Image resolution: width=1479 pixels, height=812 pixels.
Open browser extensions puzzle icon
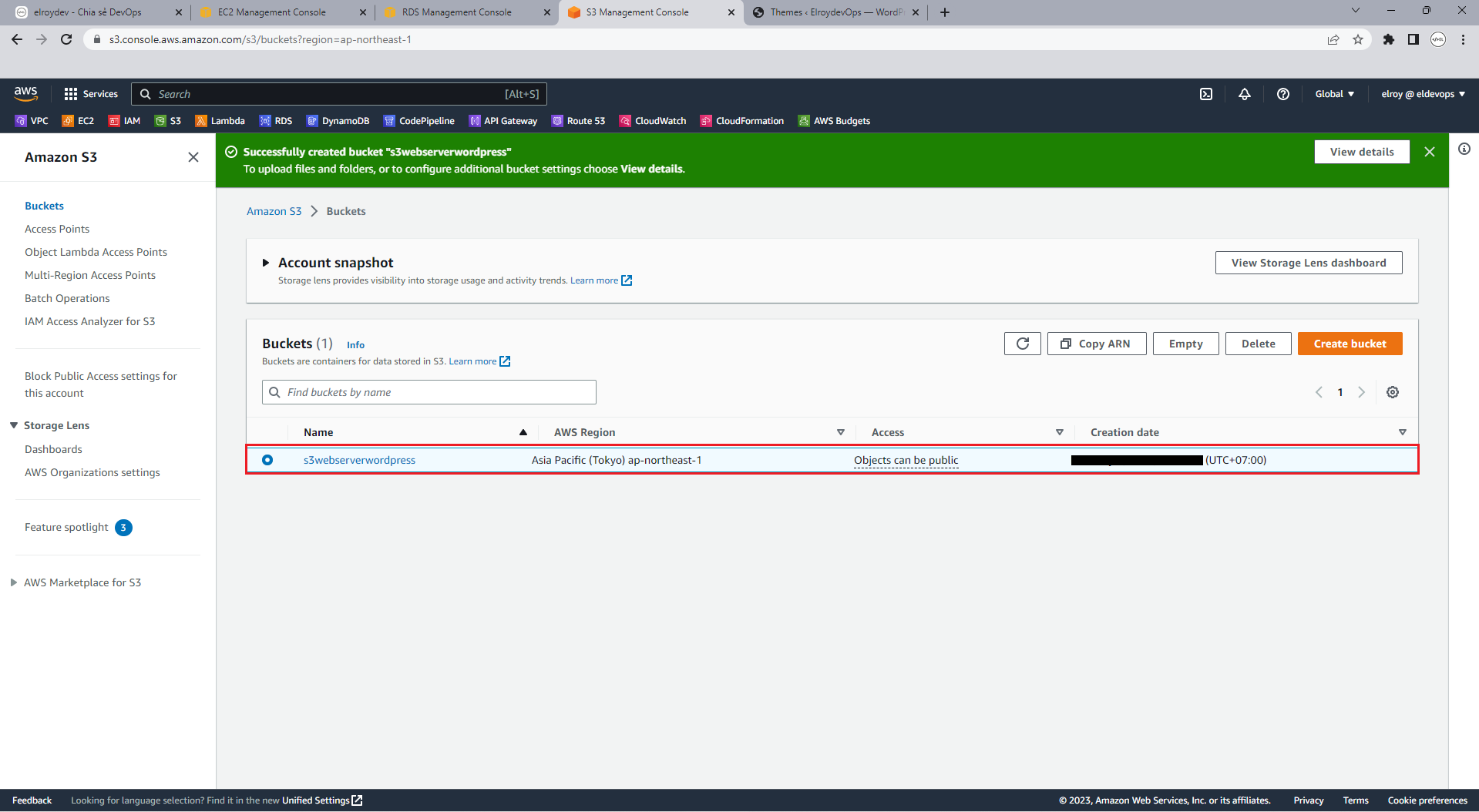click(1389, 39)
